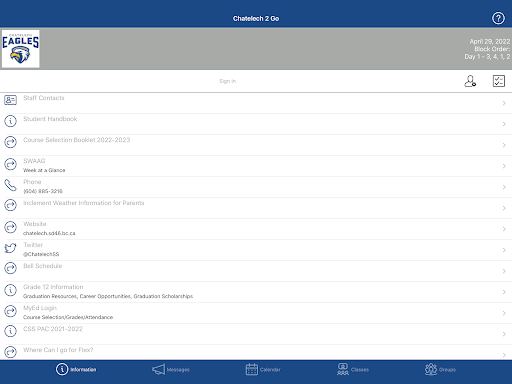Expand the Inclement Weather row chevron

pos(504,208)
